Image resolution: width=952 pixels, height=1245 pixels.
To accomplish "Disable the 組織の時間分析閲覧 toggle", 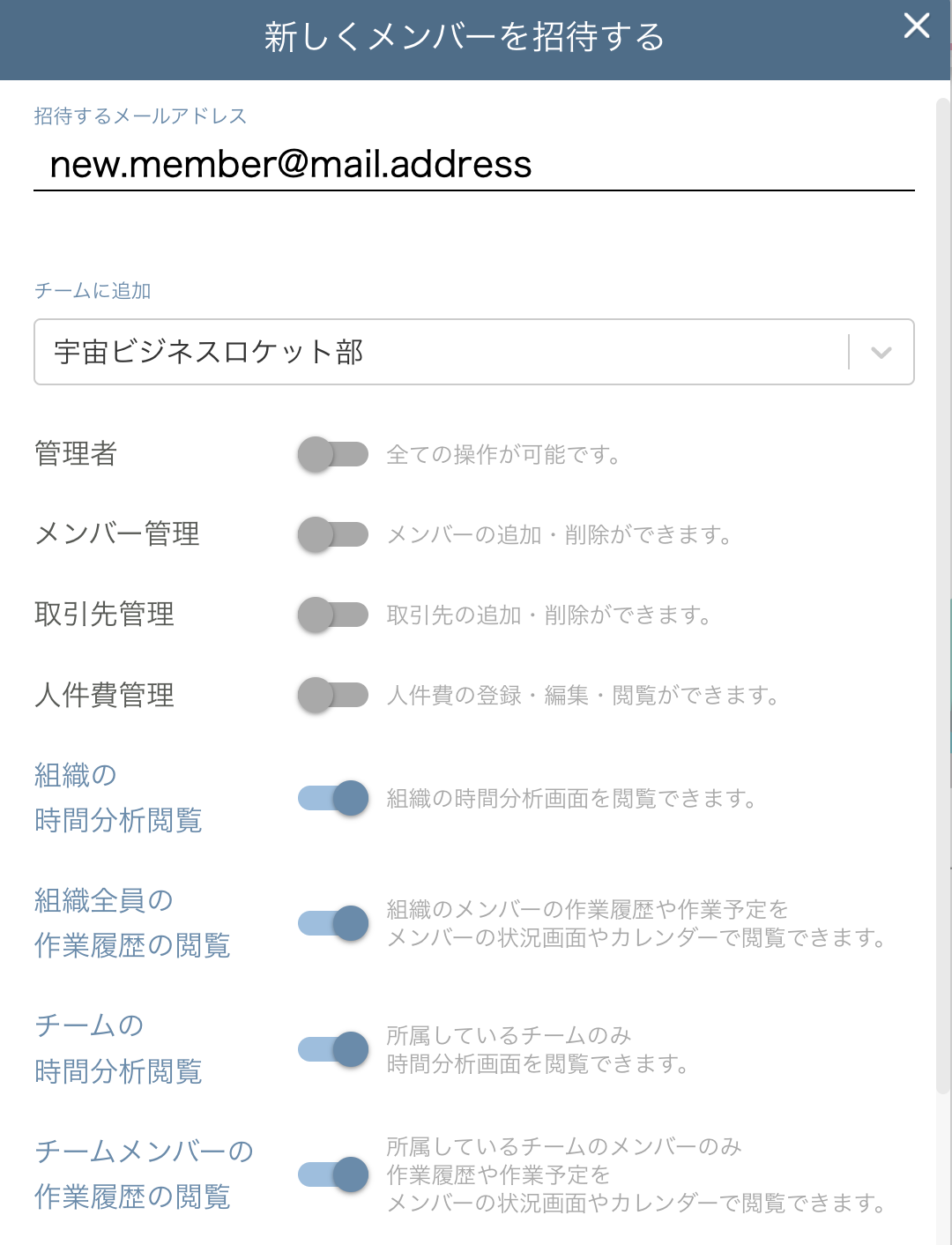I will pos(333,799).
